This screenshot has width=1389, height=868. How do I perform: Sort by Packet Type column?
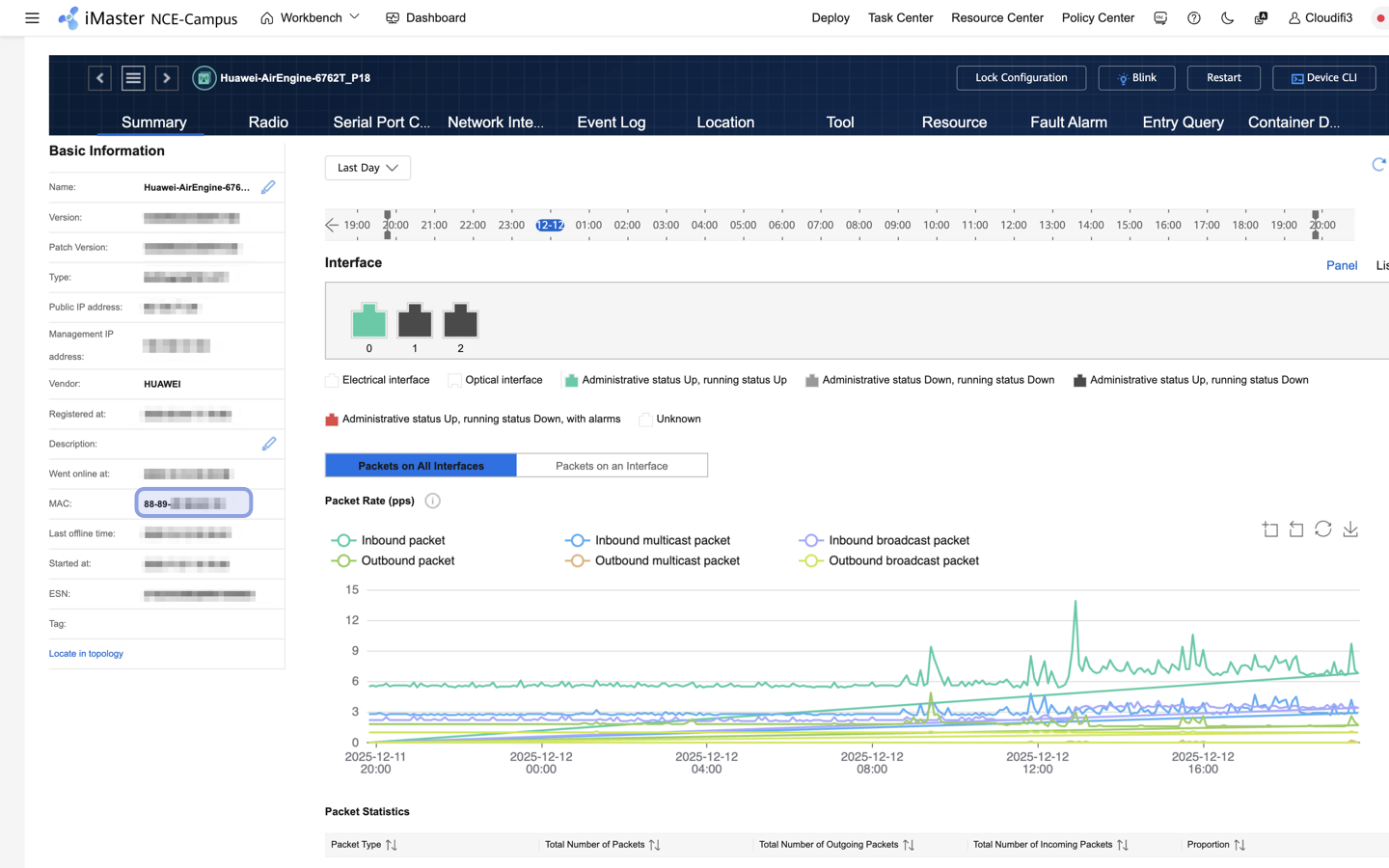391,845
